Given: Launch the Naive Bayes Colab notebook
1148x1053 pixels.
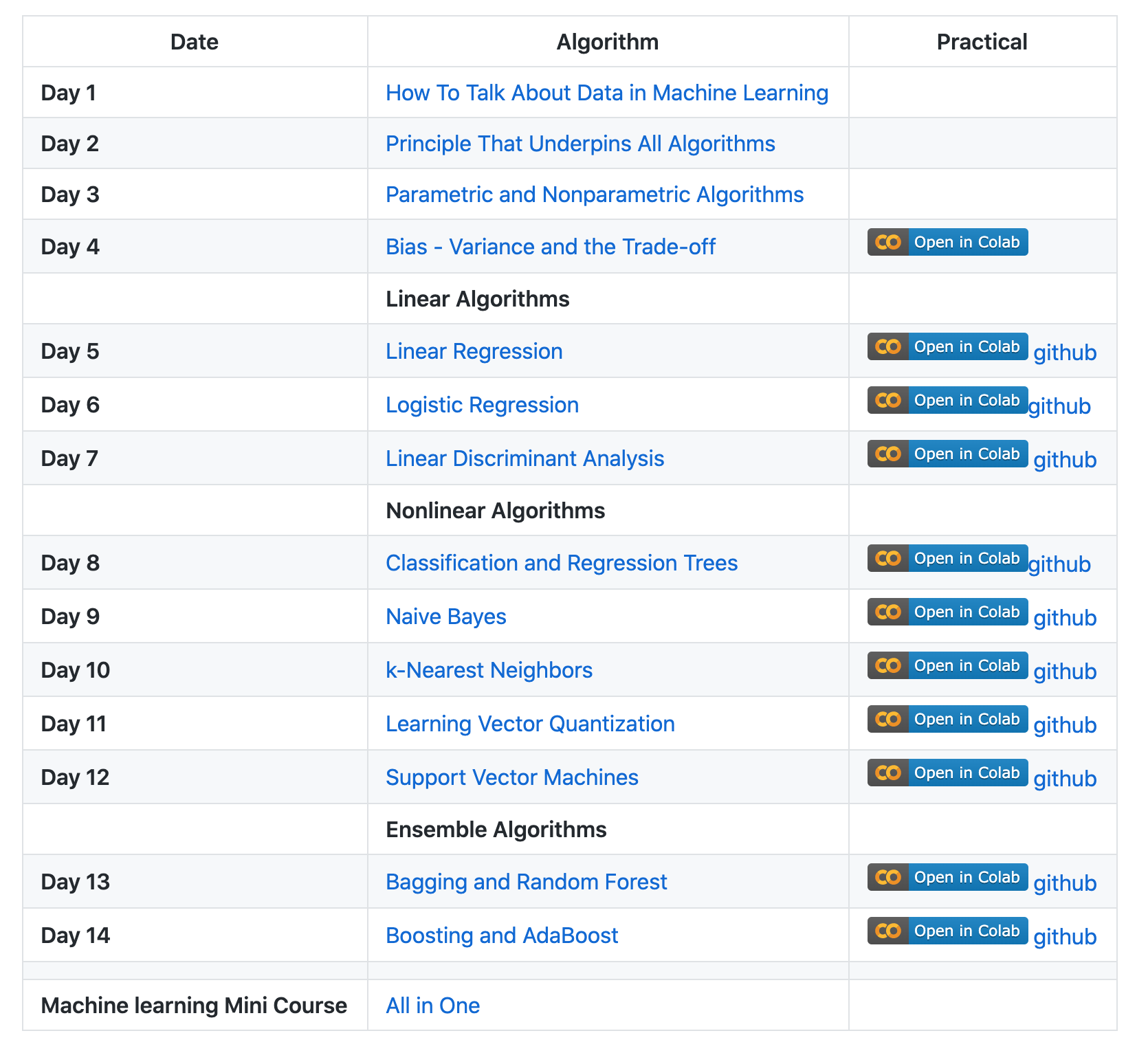Looking at the screenshot, I should [x=947, y=612].
